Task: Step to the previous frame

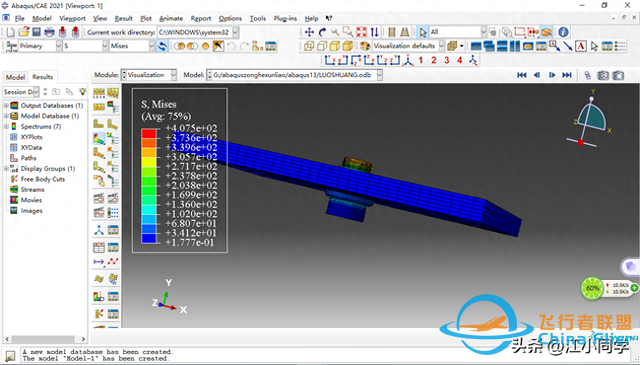Action: point(537,75)
